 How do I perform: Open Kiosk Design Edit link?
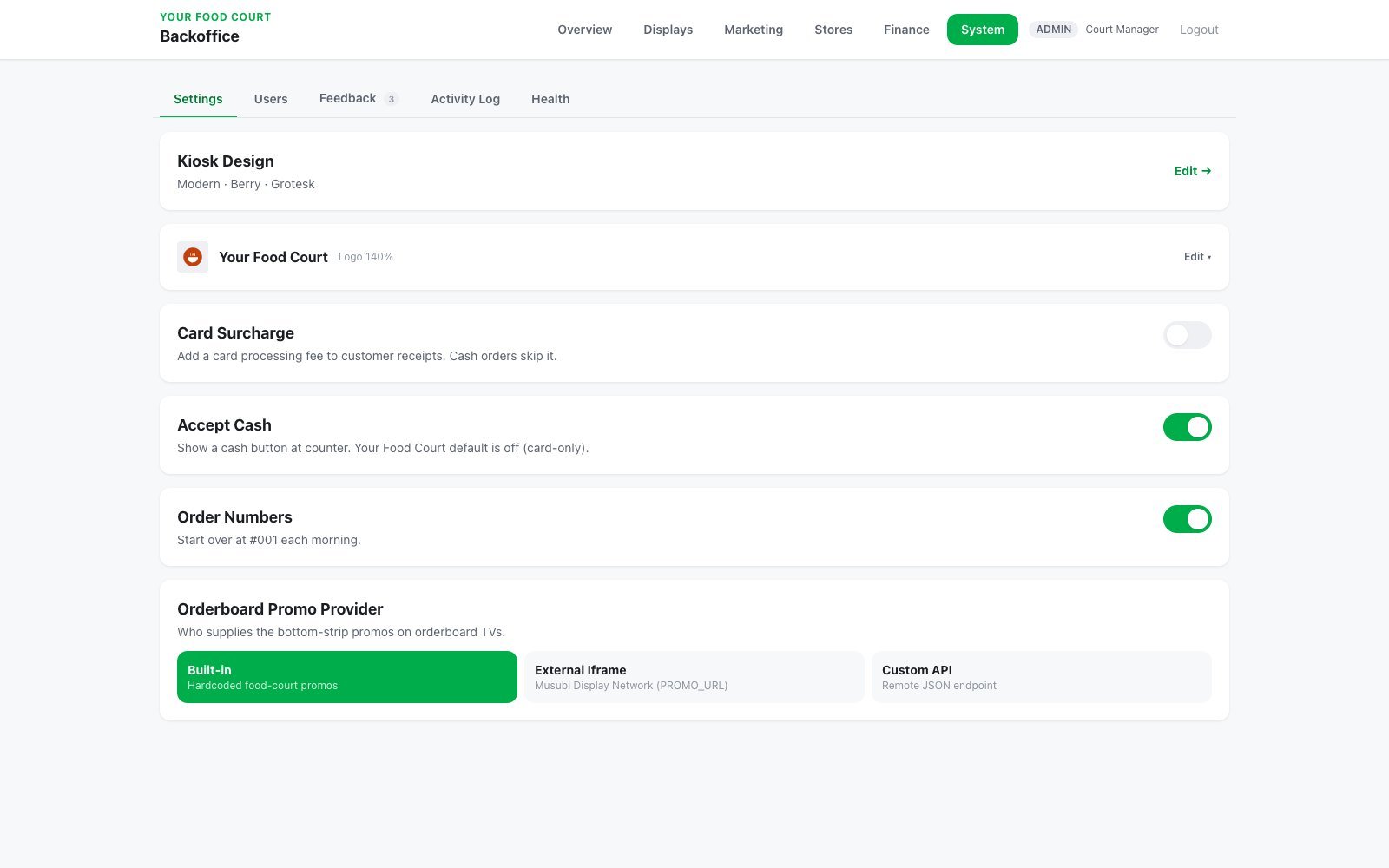1192,171
